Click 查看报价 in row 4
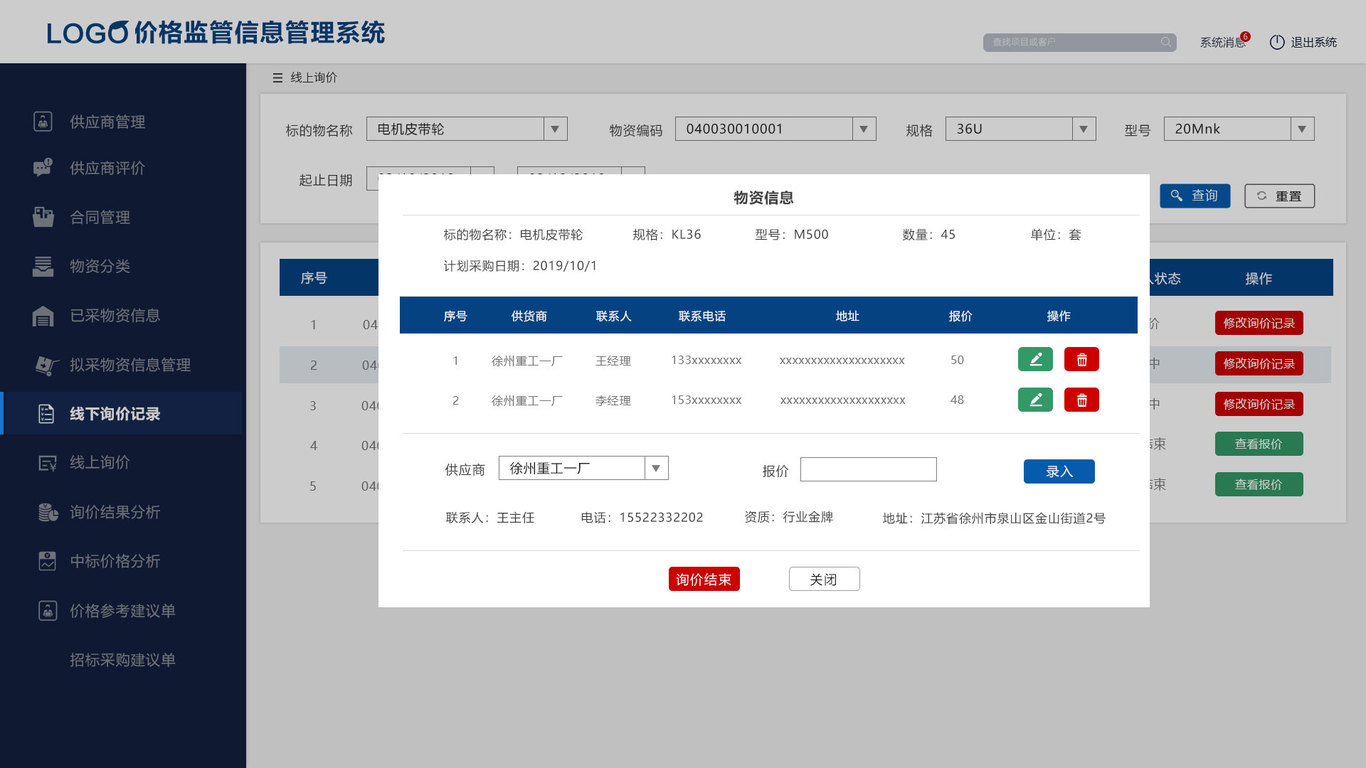The width and height of the screenshot is (1366, 768). click(1259, 444)
